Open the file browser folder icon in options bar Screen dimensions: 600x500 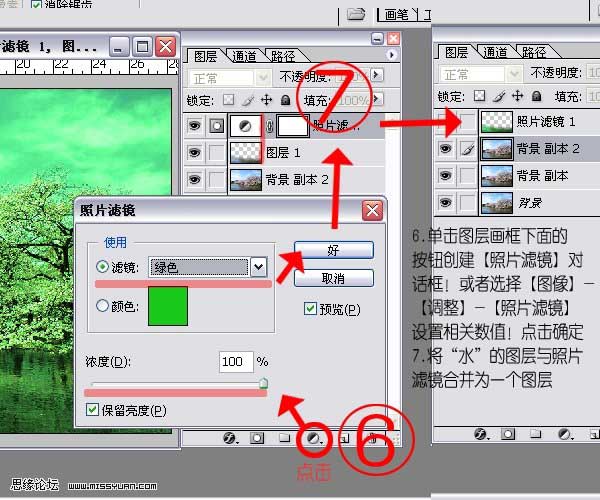tap(356, 15)
